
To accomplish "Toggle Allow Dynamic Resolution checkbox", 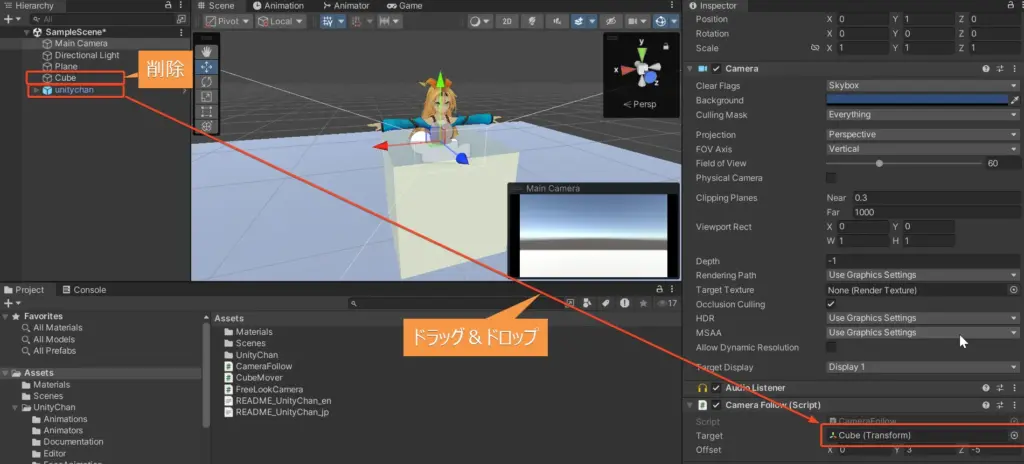I will (831, 347).
